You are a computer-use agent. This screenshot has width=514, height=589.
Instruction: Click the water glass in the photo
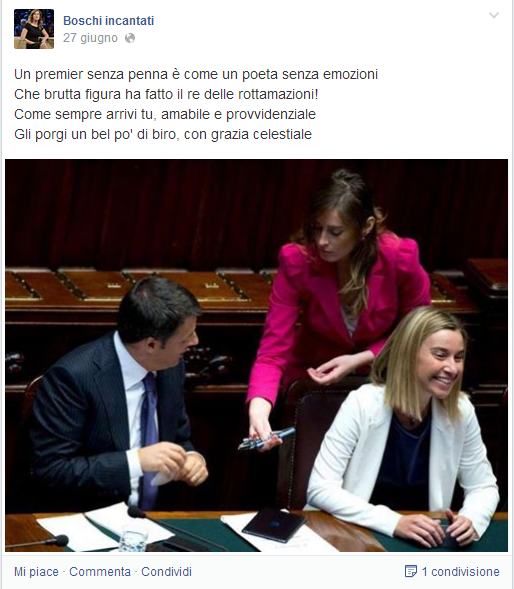pos(134,538)
